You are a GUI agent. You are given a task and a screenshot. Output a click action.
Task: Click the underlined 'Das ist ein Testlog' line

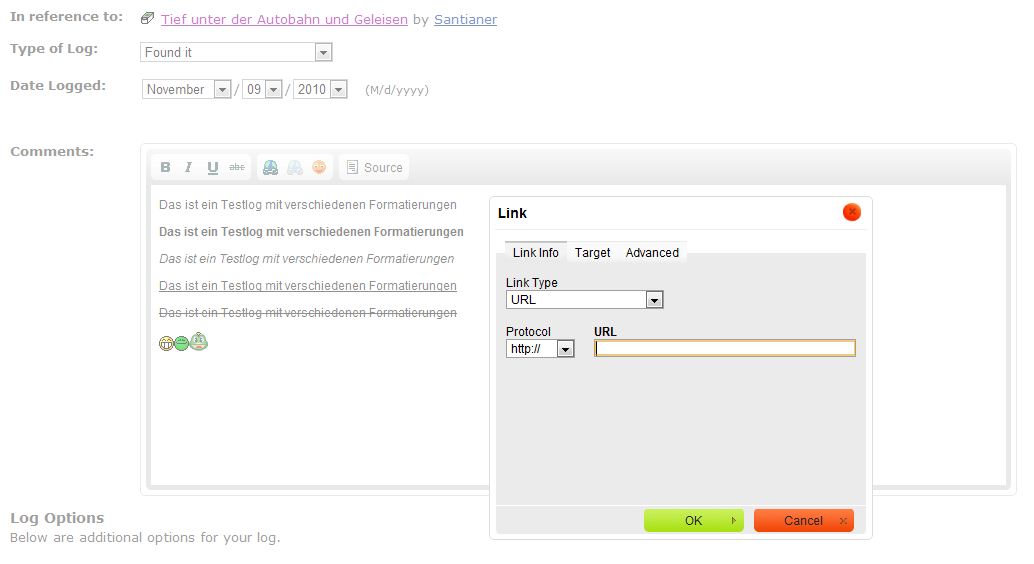click(x=308, y=286)
